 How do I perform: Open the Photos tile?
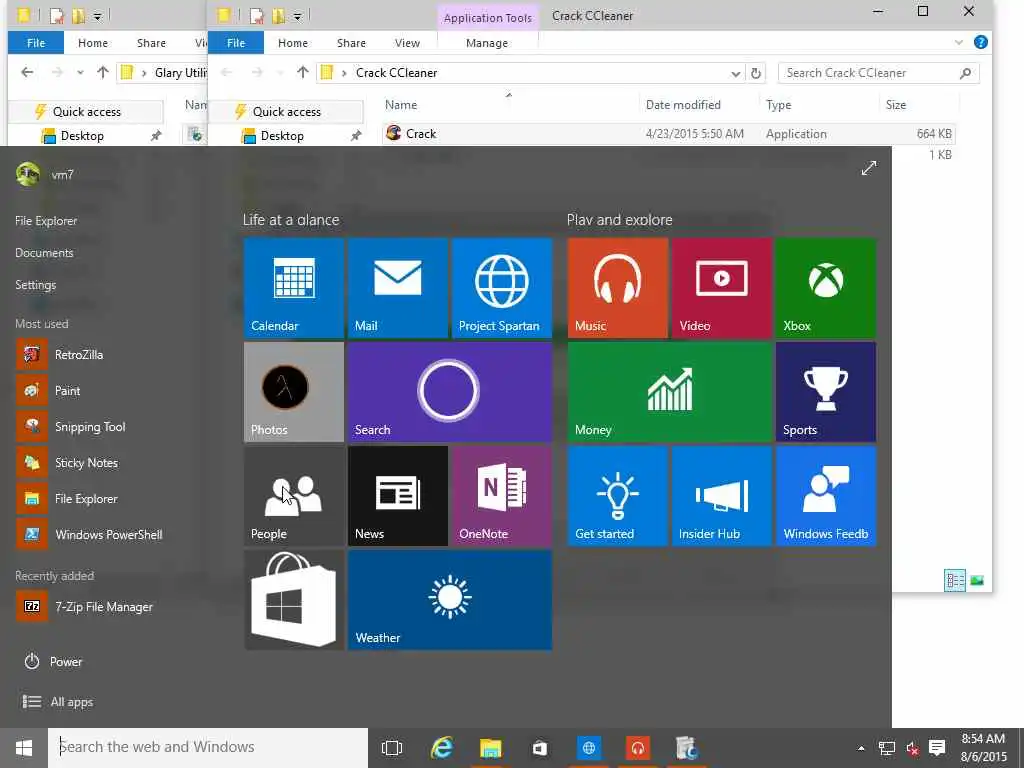coord(293,392)
